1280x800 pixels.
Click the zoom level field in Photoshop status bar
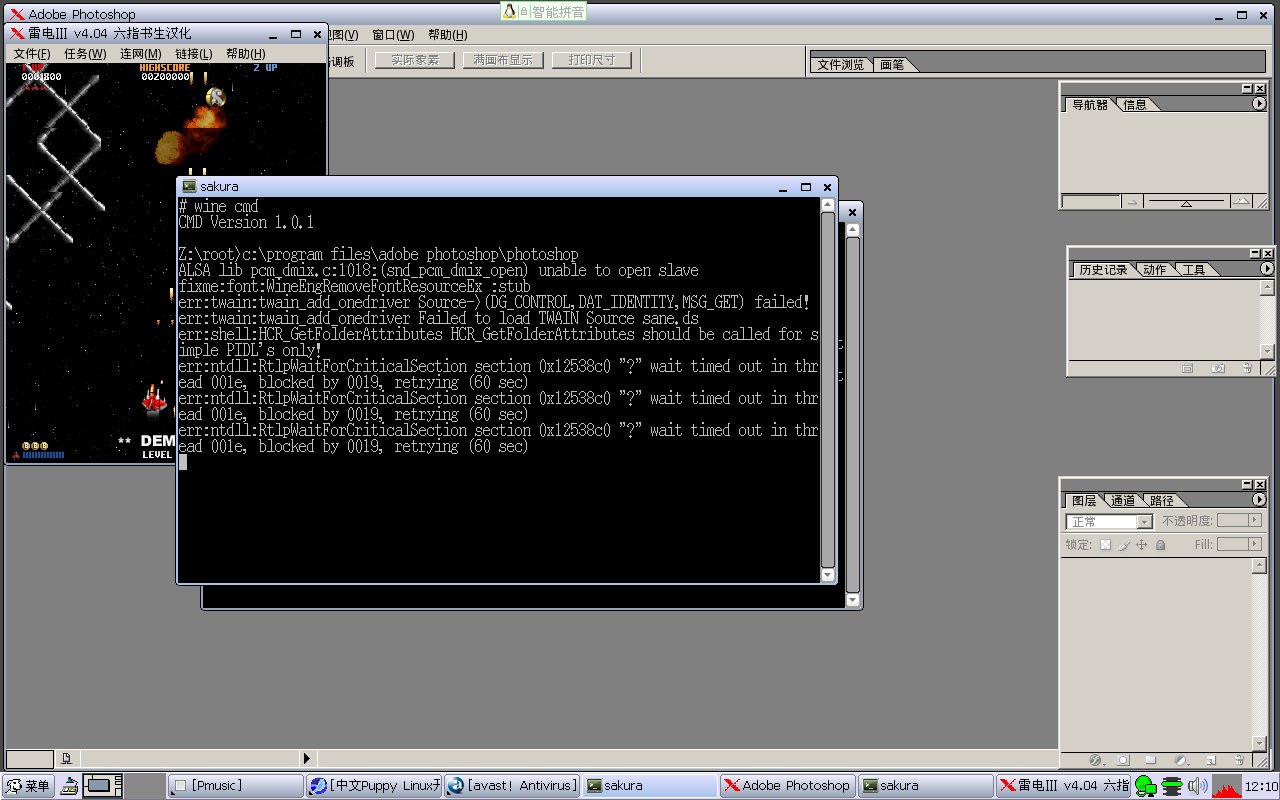tap(30, 759)
